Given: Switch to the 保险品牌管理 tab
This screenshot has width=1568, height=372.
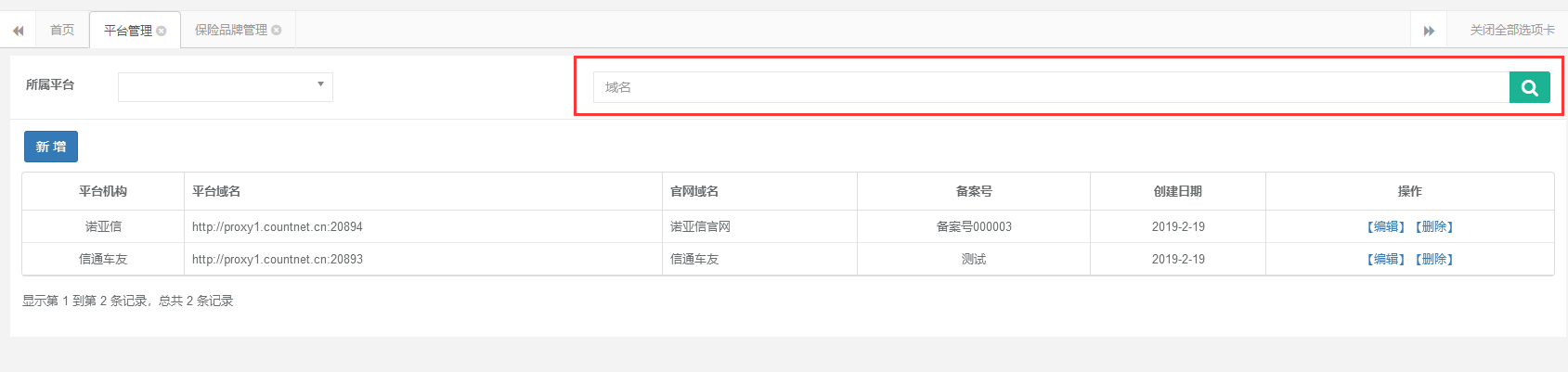Looking at the screenshot, I should tap(230, 31).
